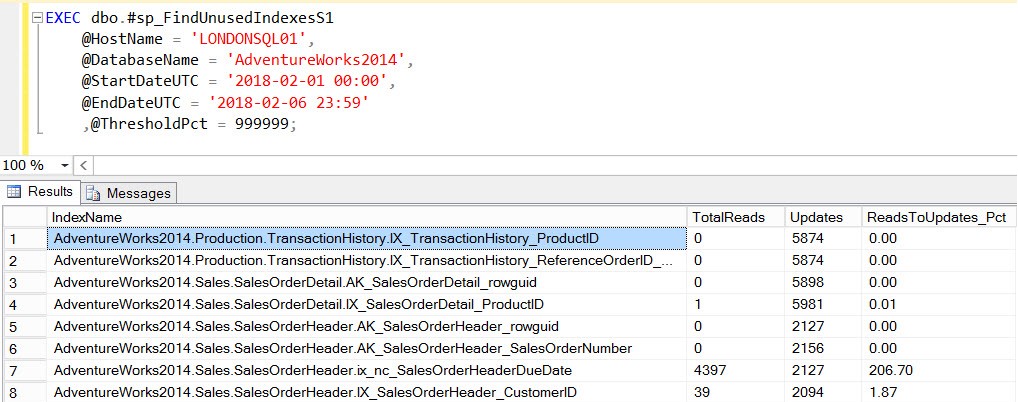
Task: Click the Messages tab icon
Action: tap(93, 193)
